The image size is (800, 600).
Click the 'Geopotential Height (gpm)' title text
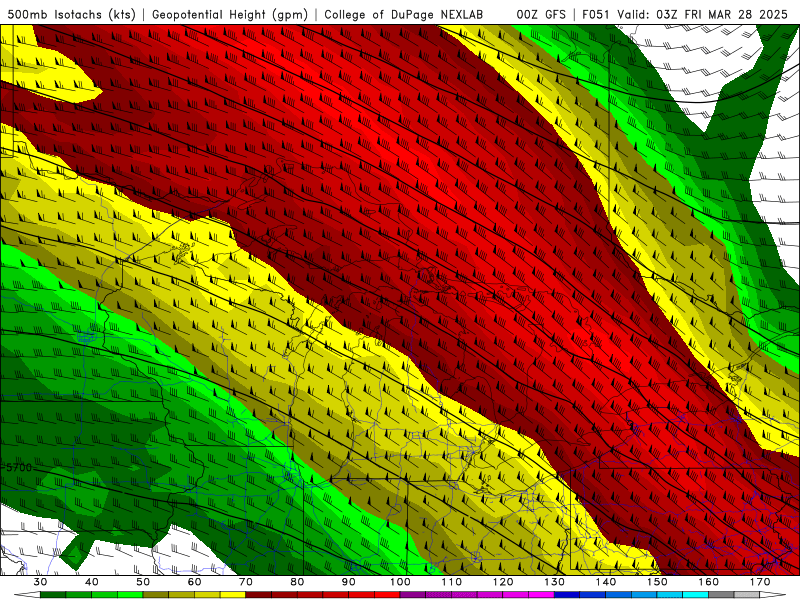tap(229, 14)
